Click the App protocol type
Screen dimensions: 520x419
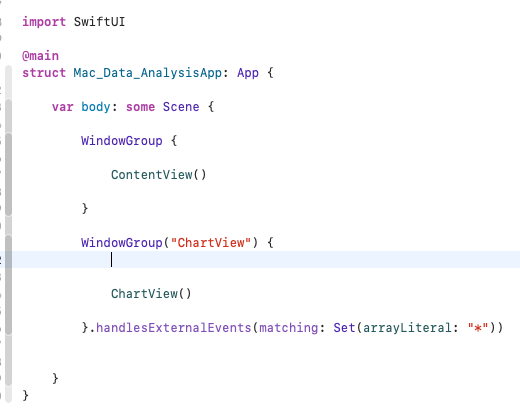pos(248,73)
